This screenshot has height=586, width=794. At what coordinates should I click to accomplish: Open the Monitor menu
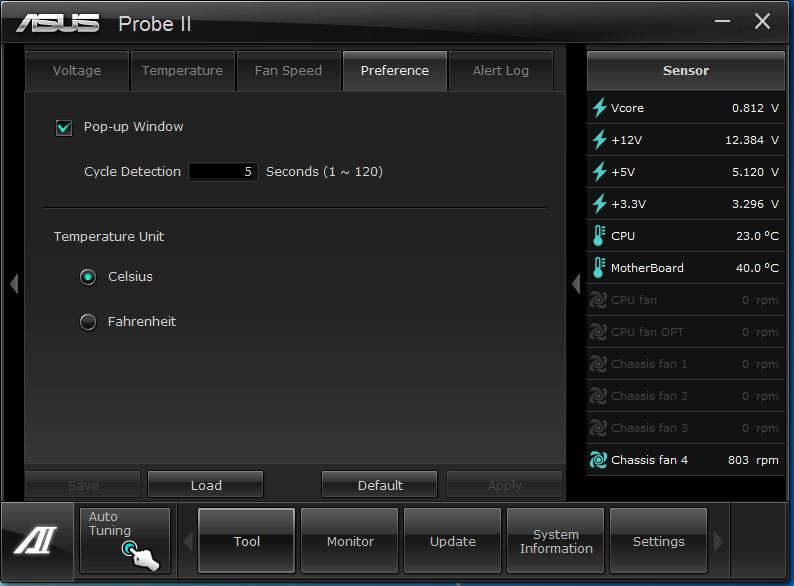tap(350, 541)
